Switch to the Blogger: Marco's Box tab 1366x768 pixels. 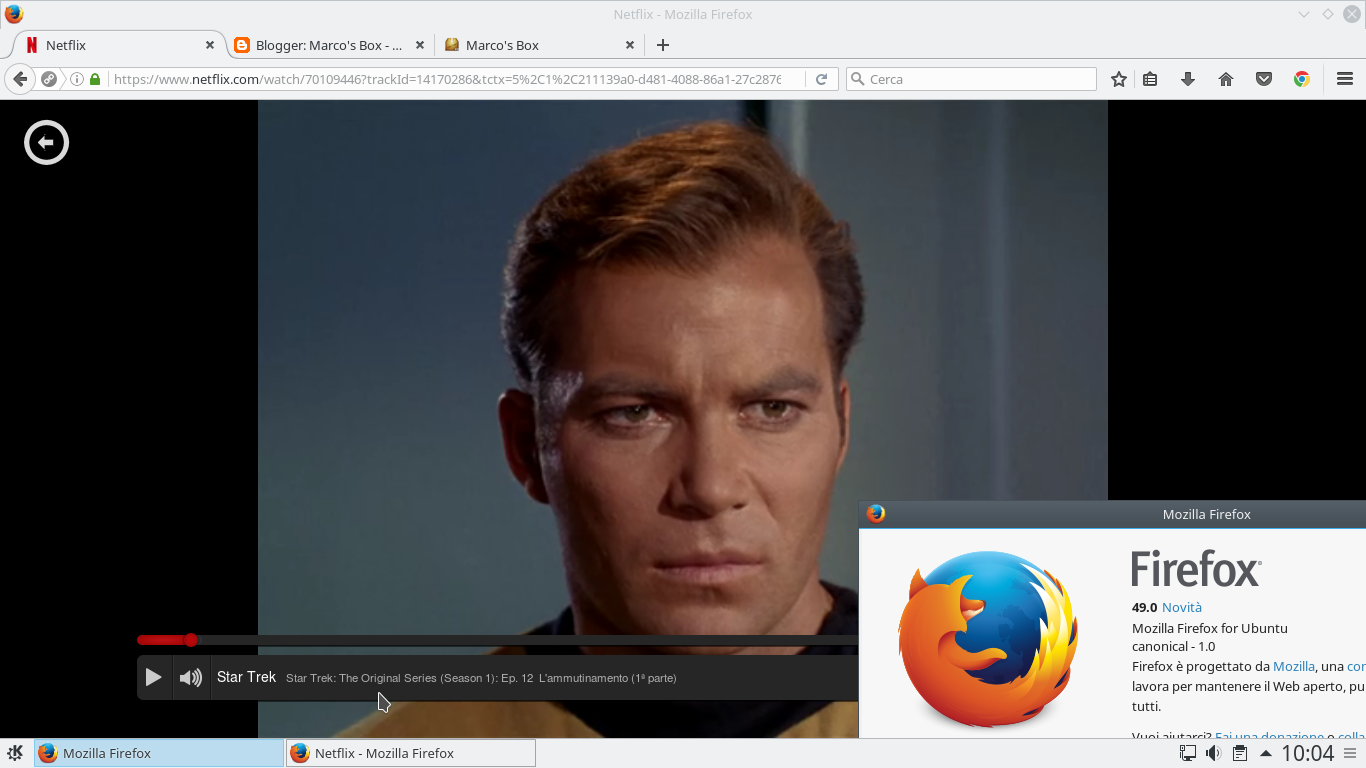click(328, 45)
